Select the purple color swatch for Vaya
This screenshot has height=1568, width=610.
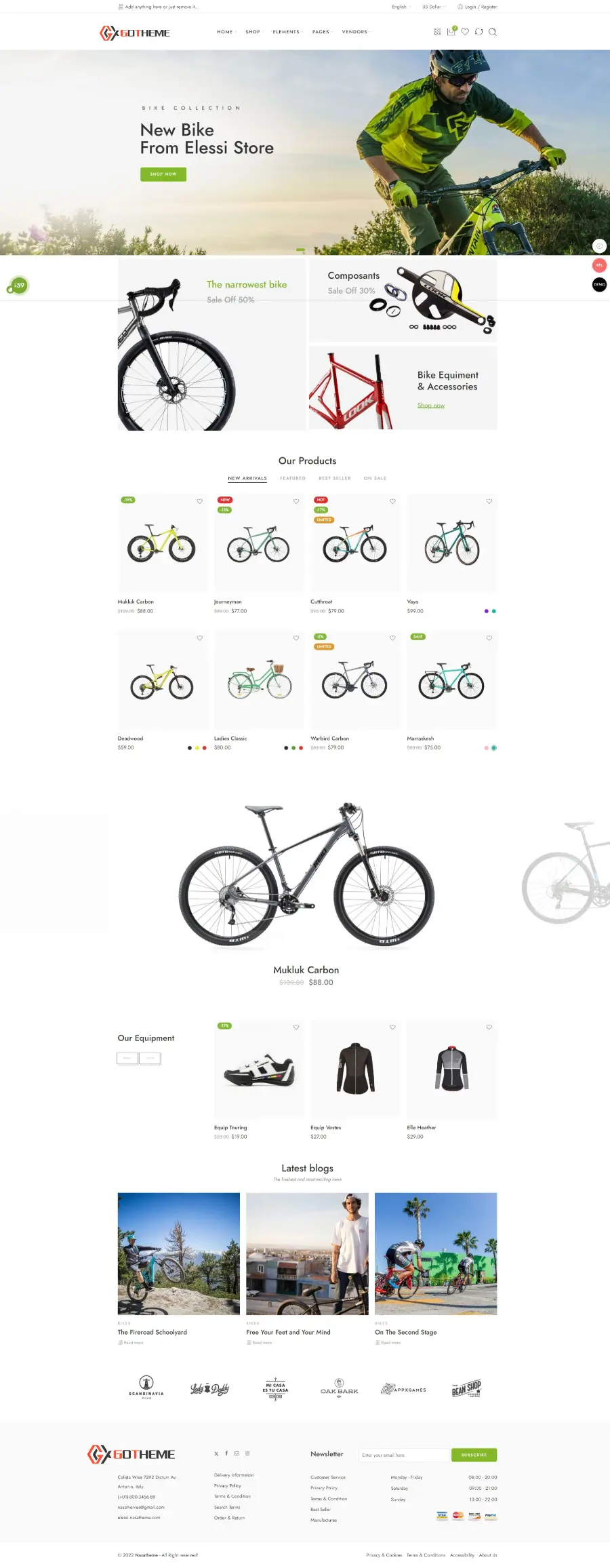486,611
